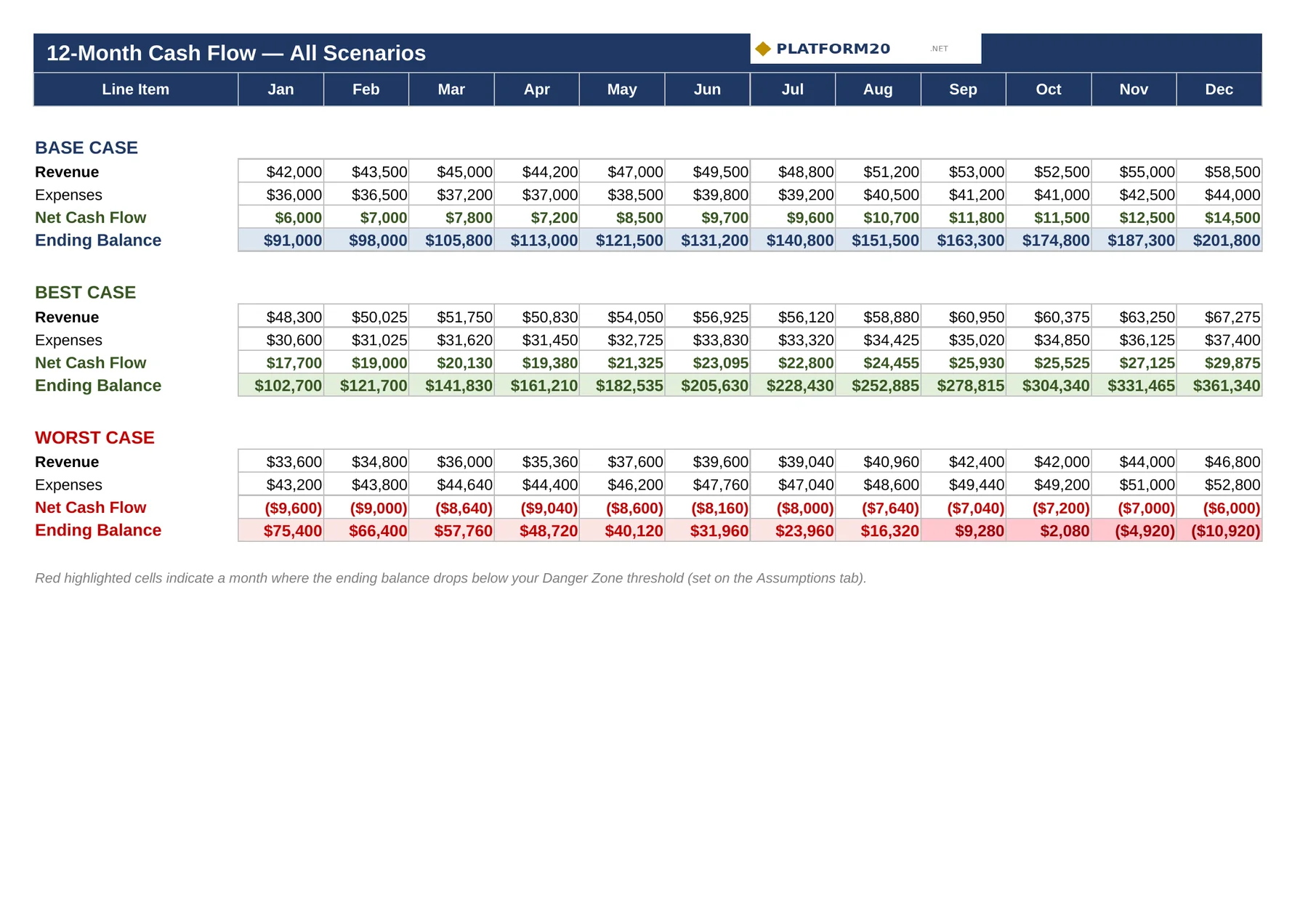Click Base Case expenses cell $41,200
The height and width of the screenshot is (924, 1308).
(964, 195)
